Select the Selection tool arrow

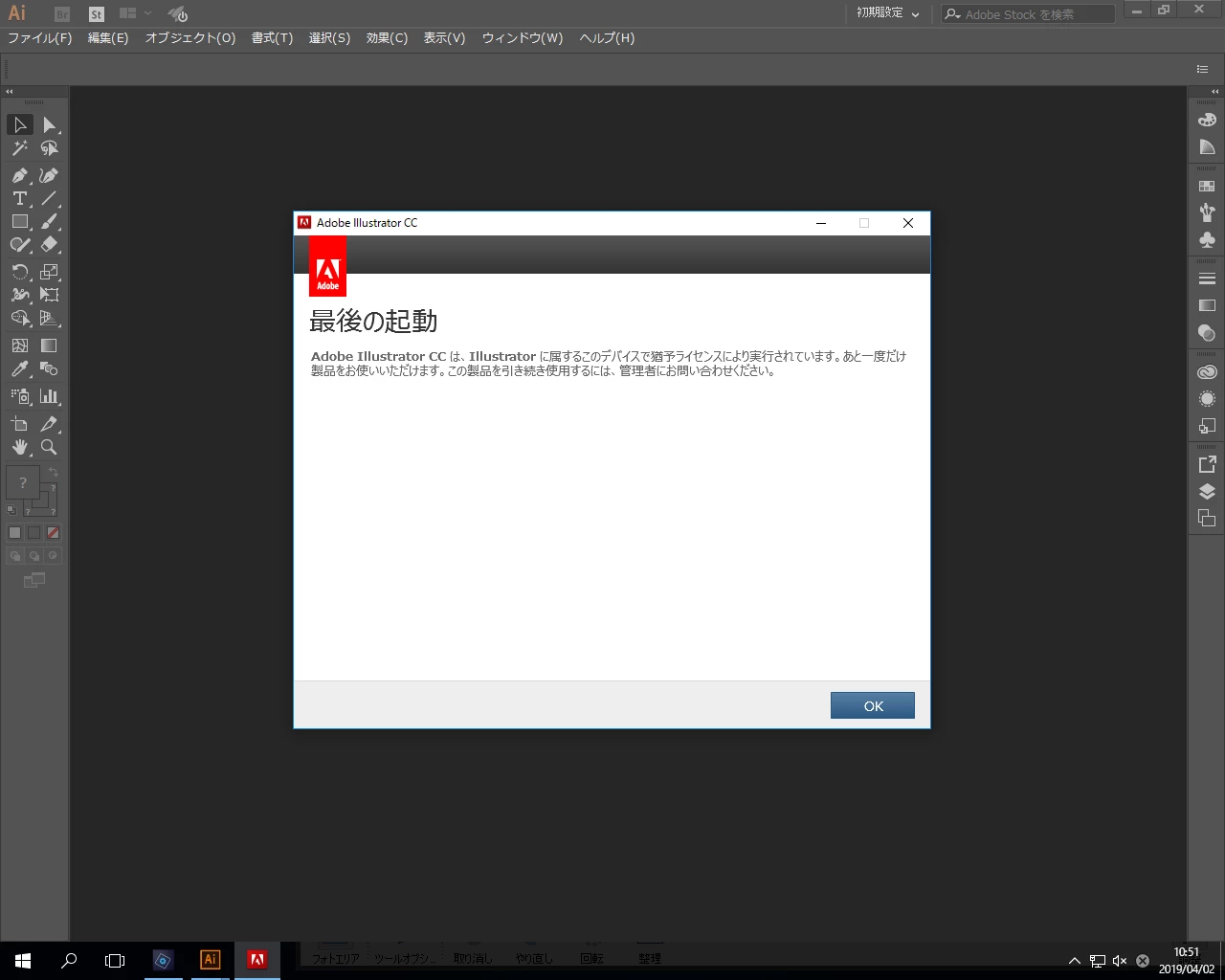20,125
